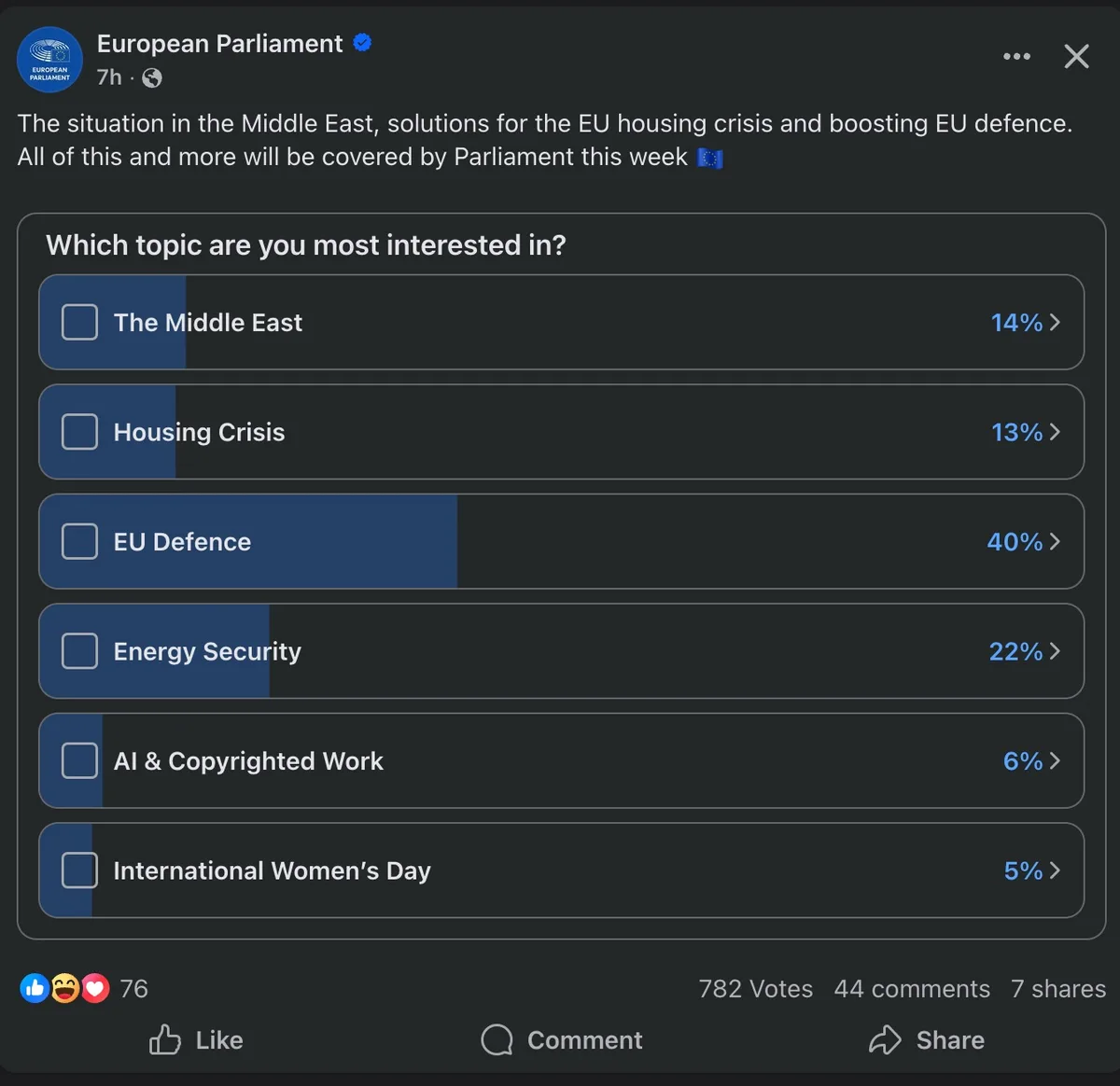This screenshot has height=1086, width=1120.
Task: Click the thumbs-up reaction icon below the poll
Action: 34,987
